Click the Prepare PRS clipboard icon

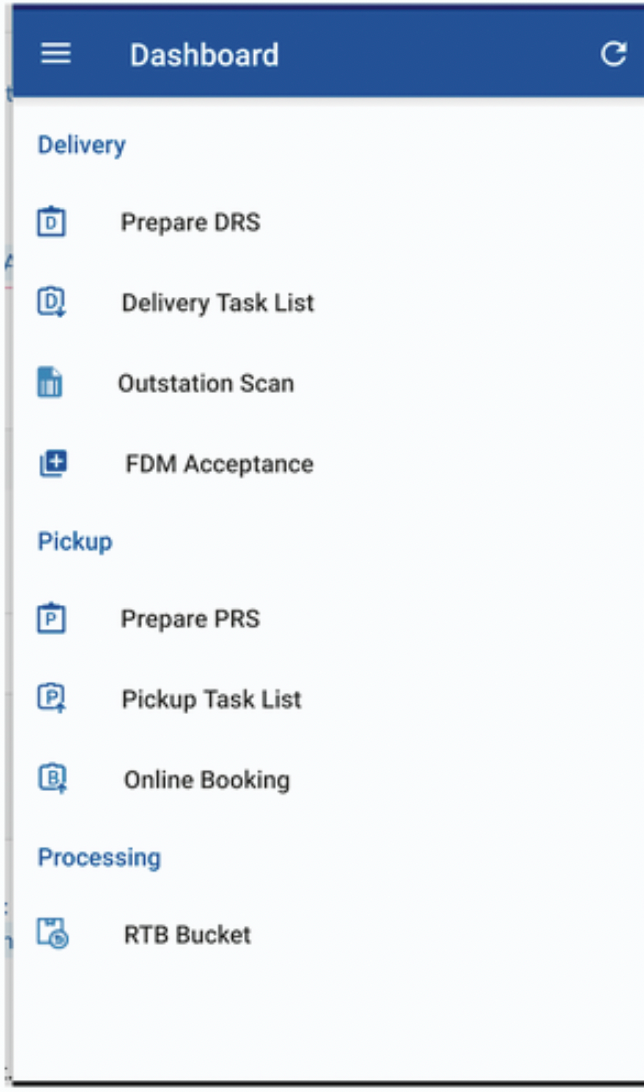(x=51, y=619)
